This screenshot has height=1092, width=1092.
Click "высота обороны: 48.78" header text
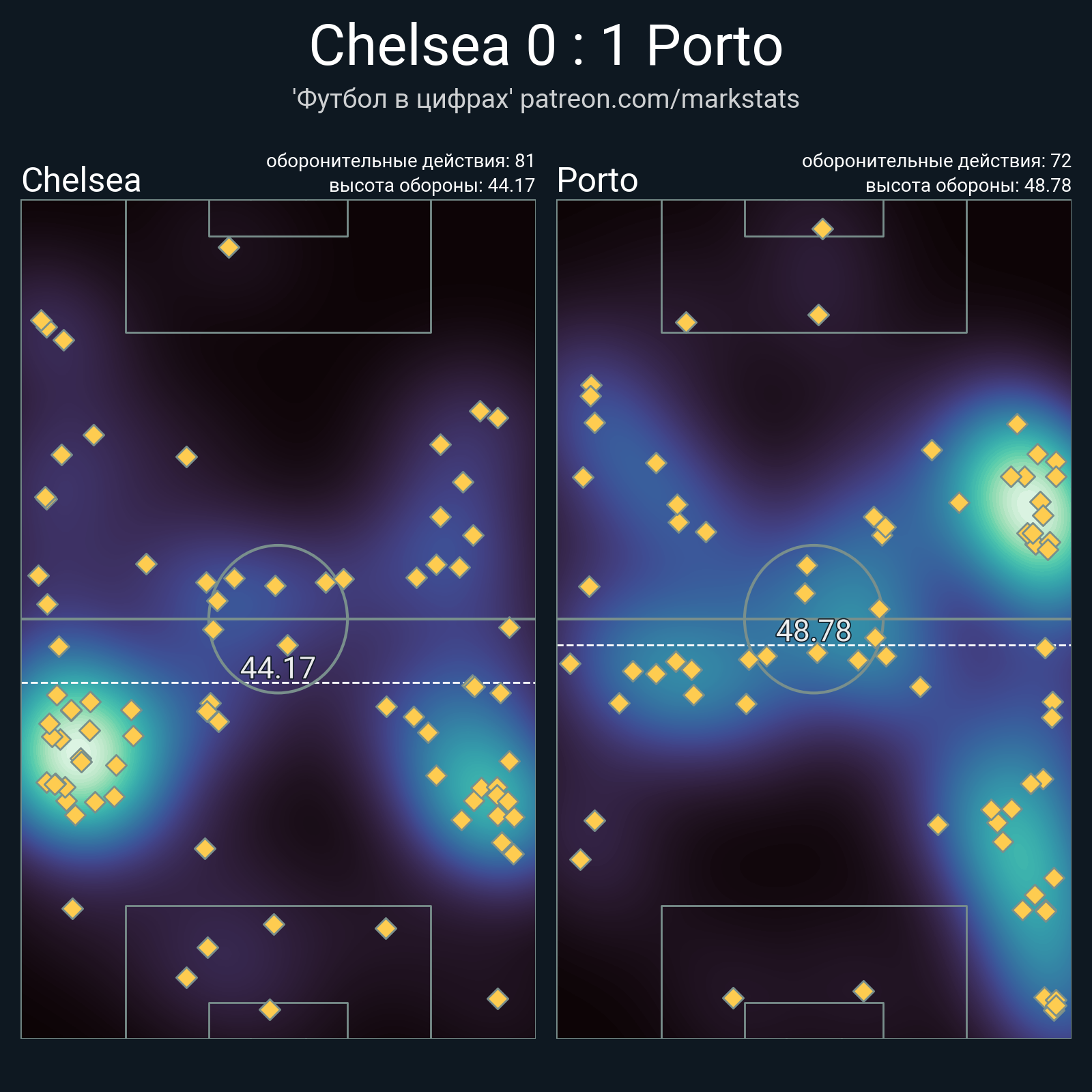(x=968, y=186)
